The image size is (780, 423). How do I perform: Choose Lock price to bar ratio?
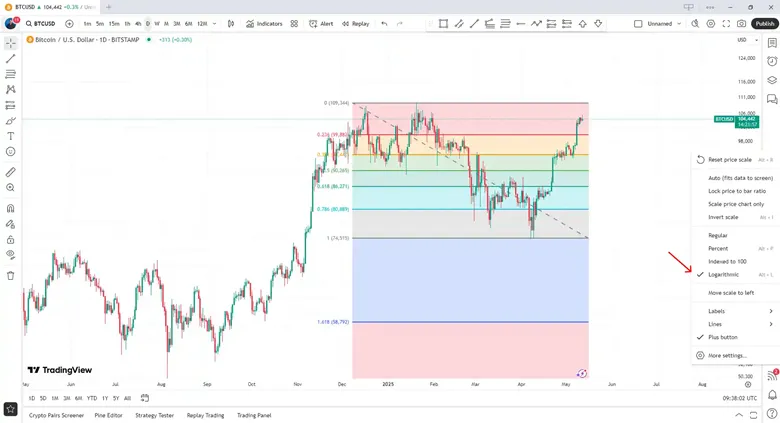coord(735,191)
